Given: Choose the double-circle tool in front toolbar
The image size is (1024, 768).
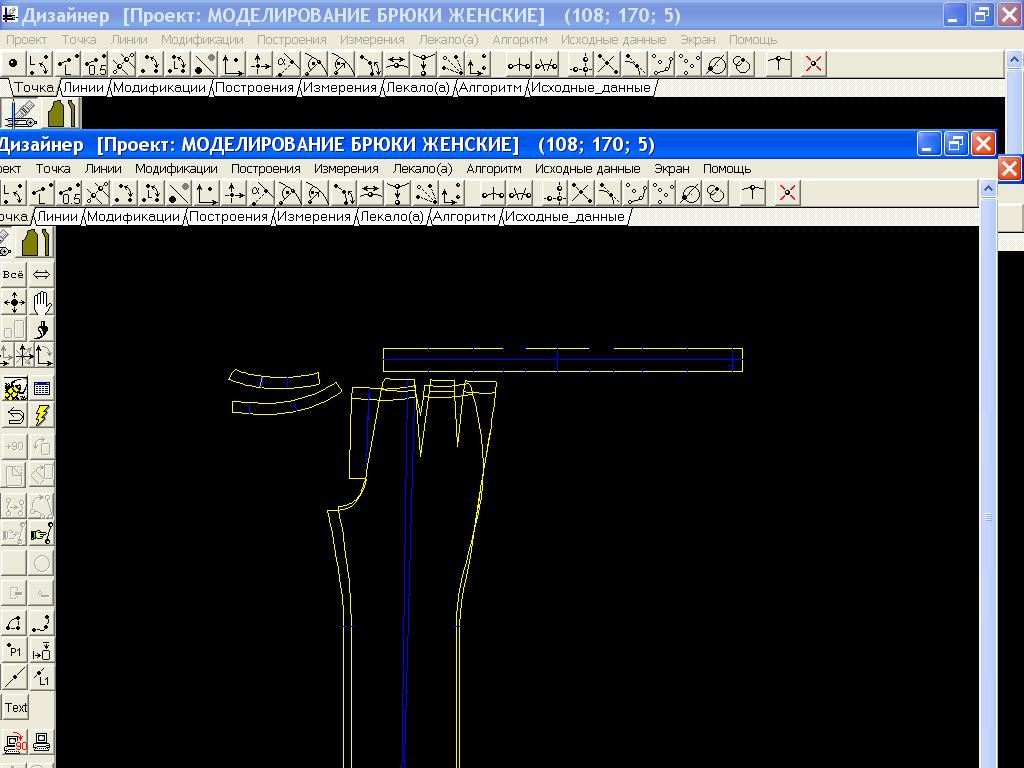Looking at the screenshot, I should coord(716,193).
